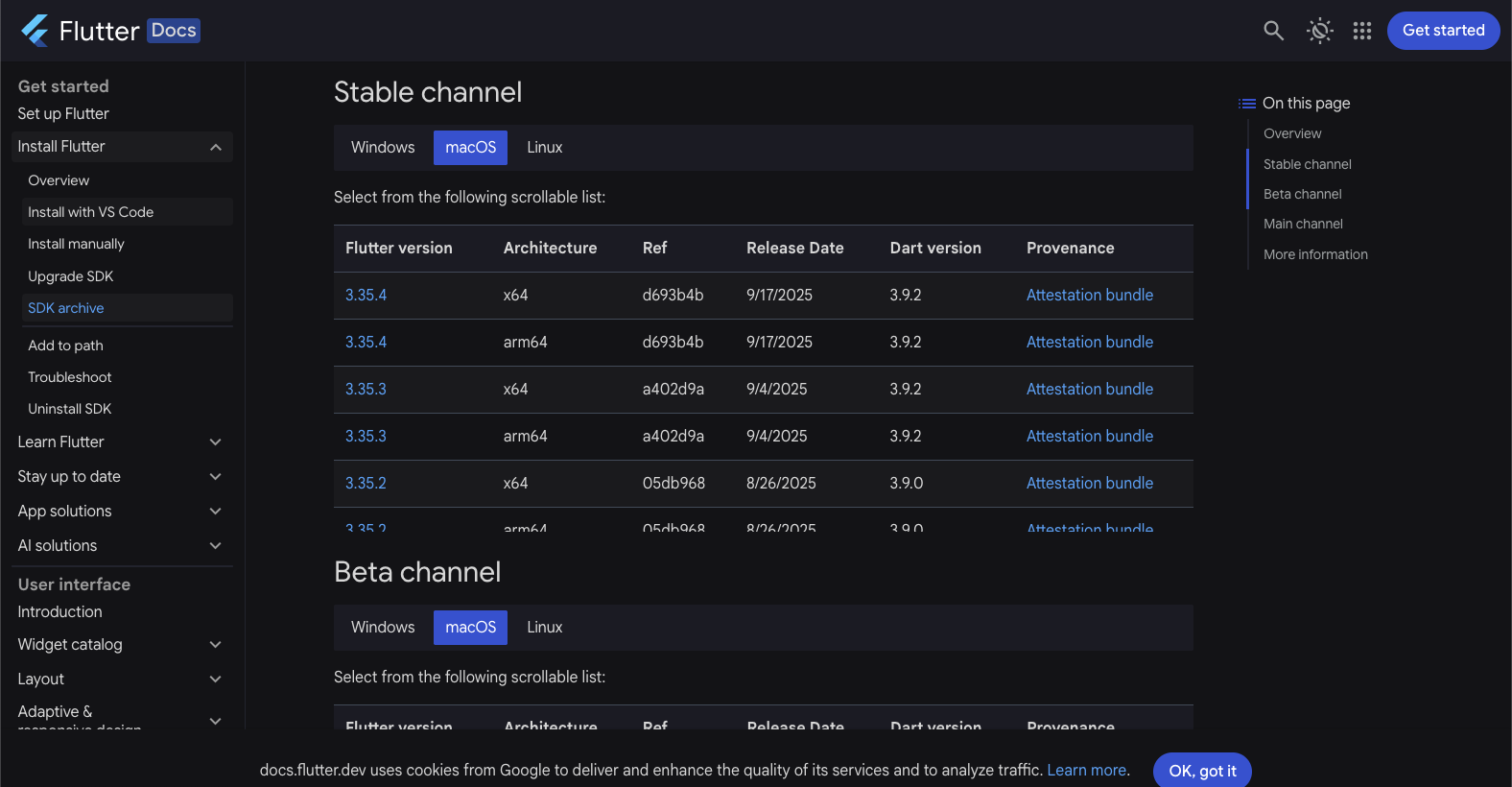This screenshot has height=787, width=1512.
Task: Switch to Linux tab in Beta channel
Action: [544, 628]
